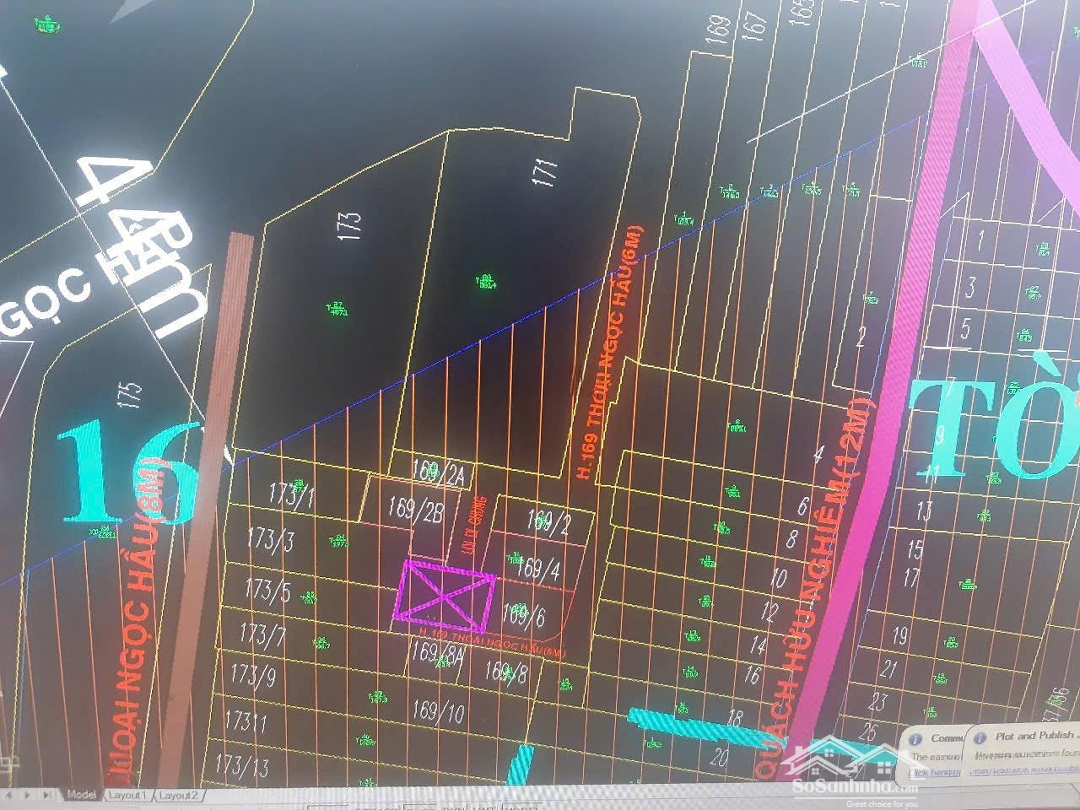Follow the 'Click here' link in Comm balloon

[934, 772]
